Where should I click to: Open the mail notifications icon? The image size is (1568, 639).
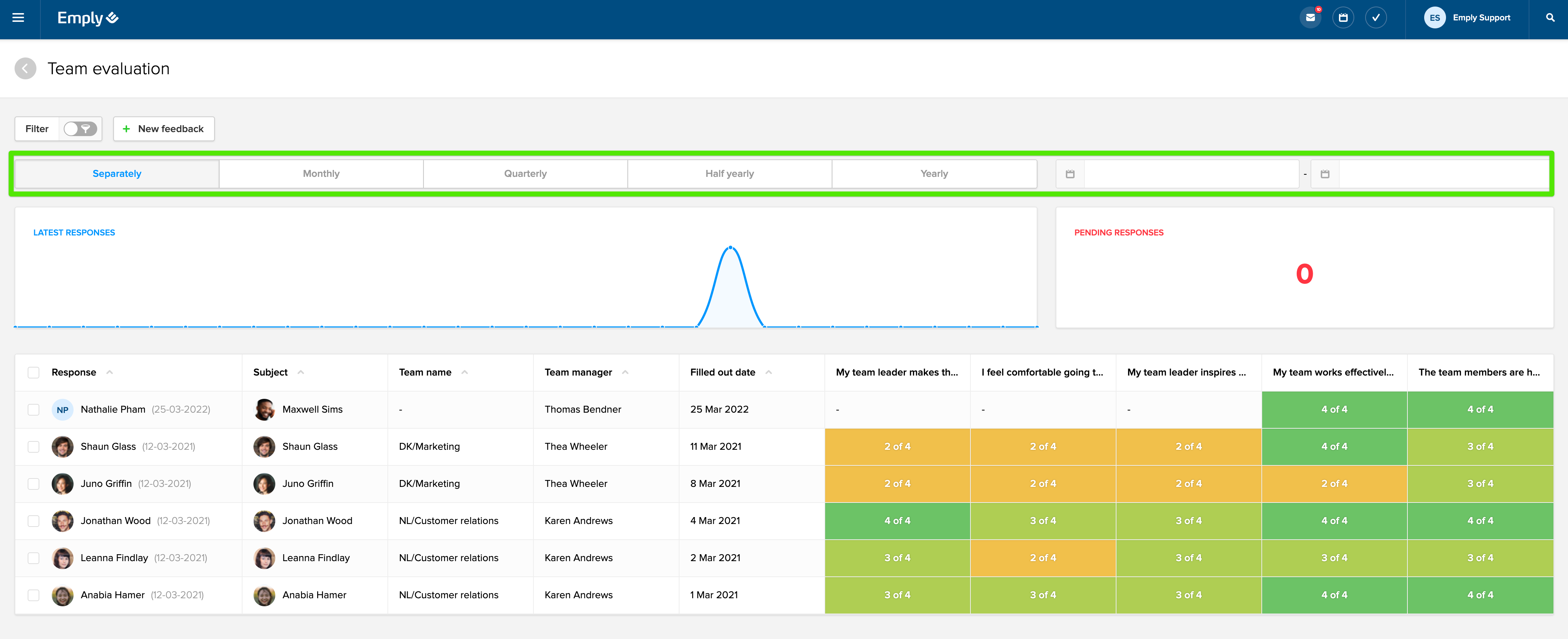click(1310, 17)
